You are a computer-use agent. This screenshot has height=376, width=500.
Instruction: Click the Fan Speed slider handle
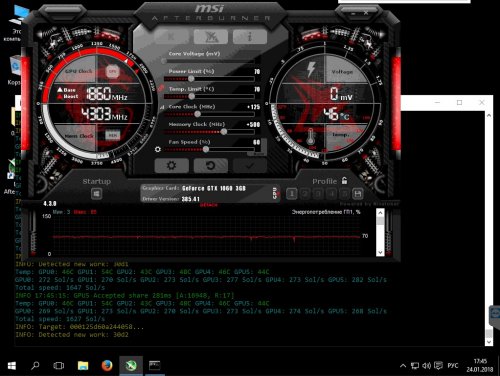pyautogui.click(x=206, y=149)
